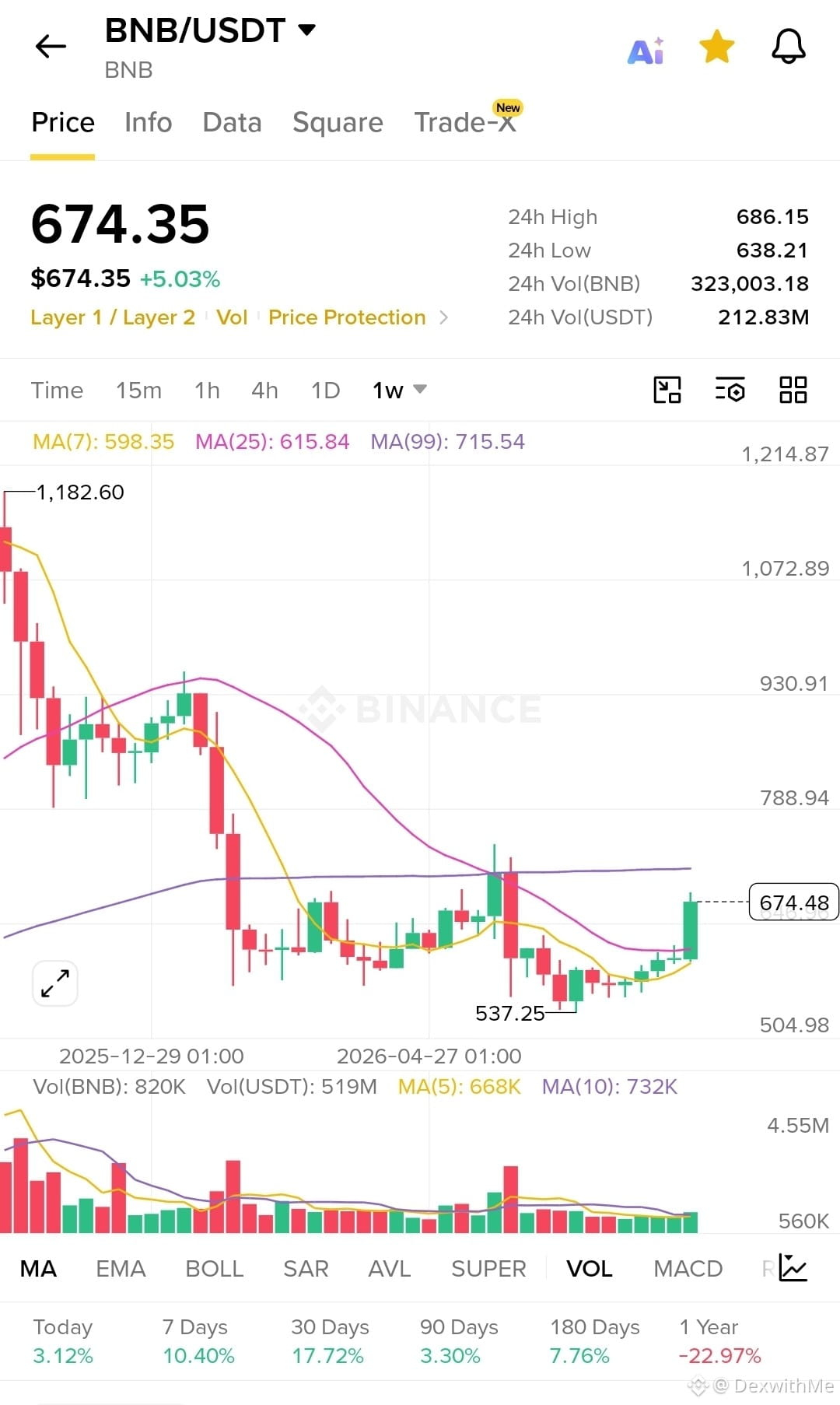Toggle the favorite star icon
Screen dimensions: 840x1405
[716, 47]
